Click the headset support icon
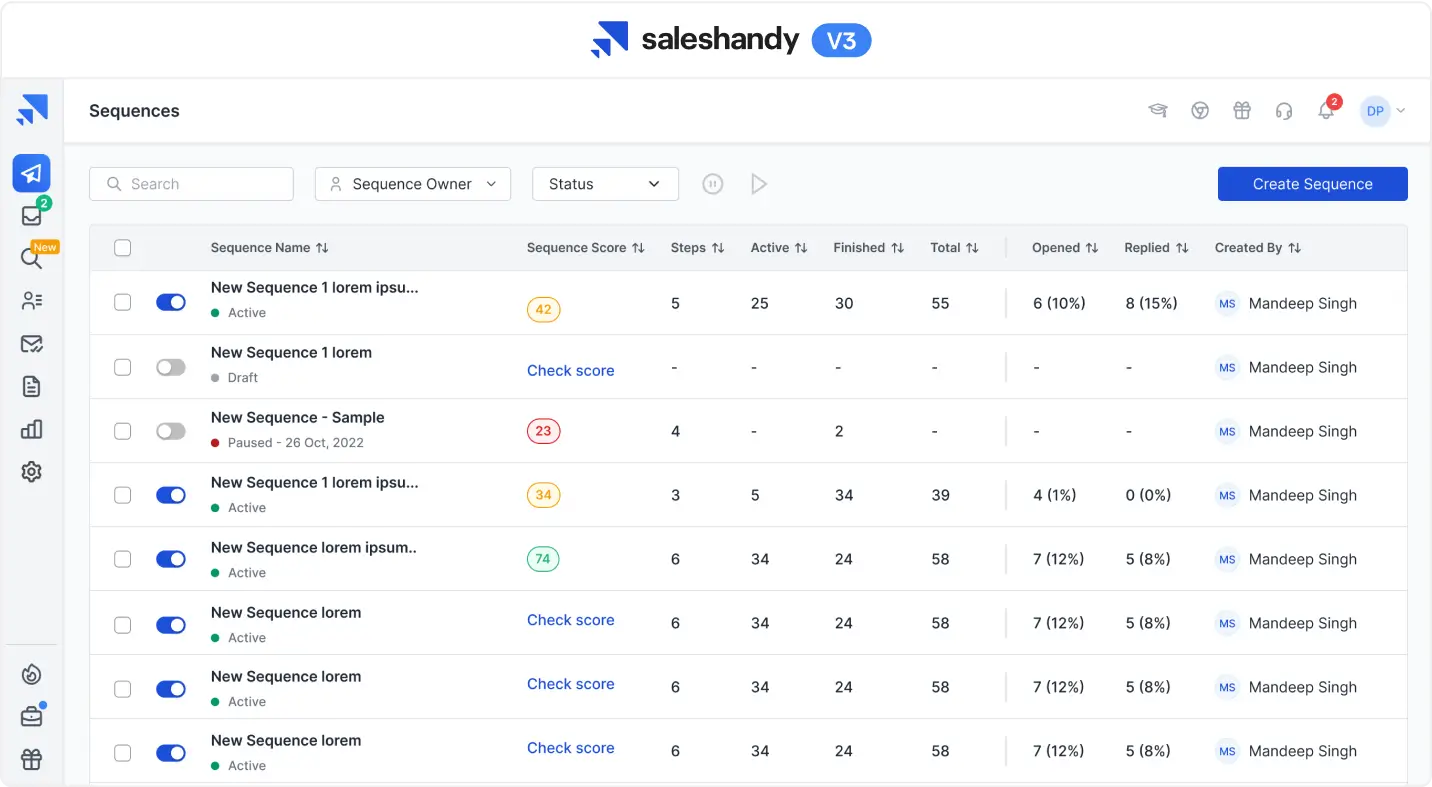 [x=1284, y=111]
